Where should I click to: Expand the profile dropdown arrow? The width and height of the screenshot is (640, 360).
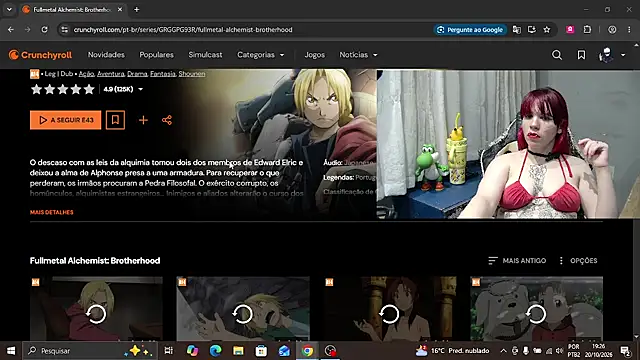tap(623, 55)
